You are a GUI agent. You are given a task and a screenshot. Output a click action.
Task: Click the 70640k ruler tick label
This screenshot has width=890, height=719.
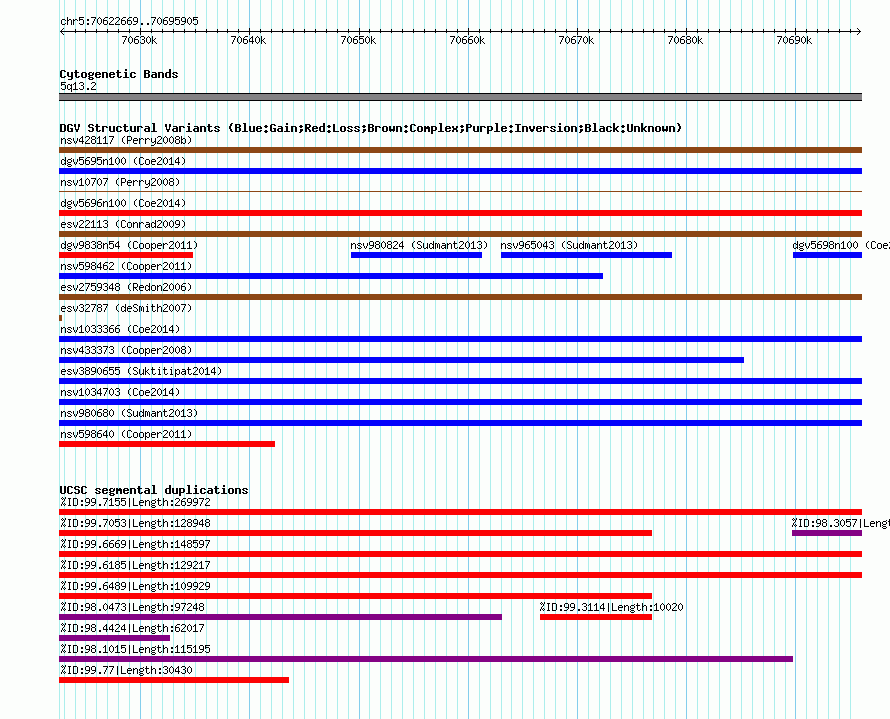(248, 40)
